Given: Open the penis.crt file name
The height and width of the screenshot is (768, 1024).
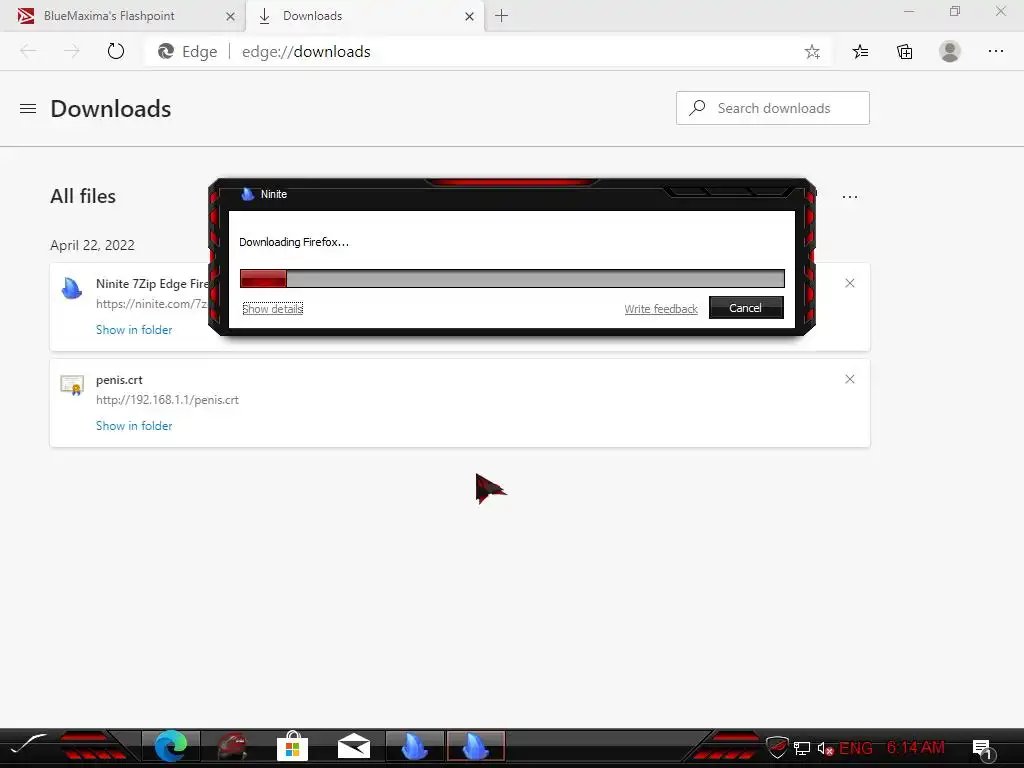Looking at the screenshot, I should point(119,379).
